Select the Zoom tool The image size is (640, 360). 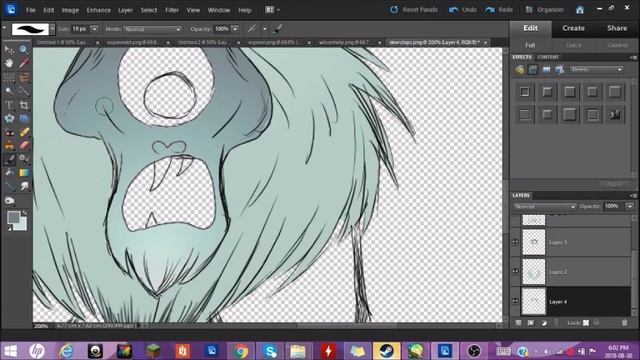point(24,50)
